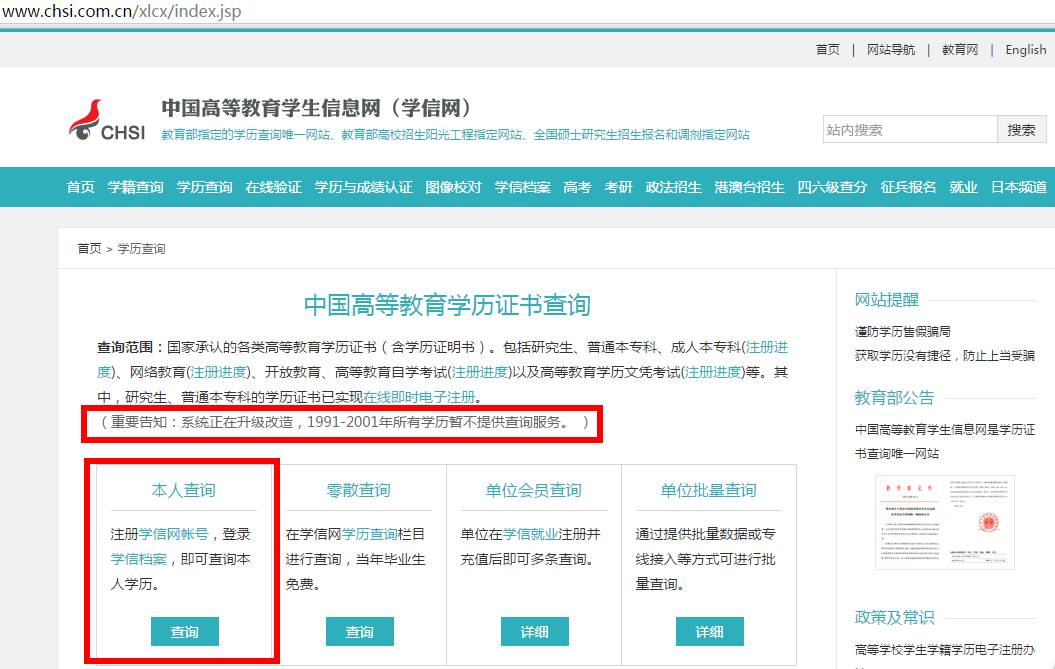Open the 学历查询 link in 零散查询 card
1055x669 pixels.
click(369, 534)
